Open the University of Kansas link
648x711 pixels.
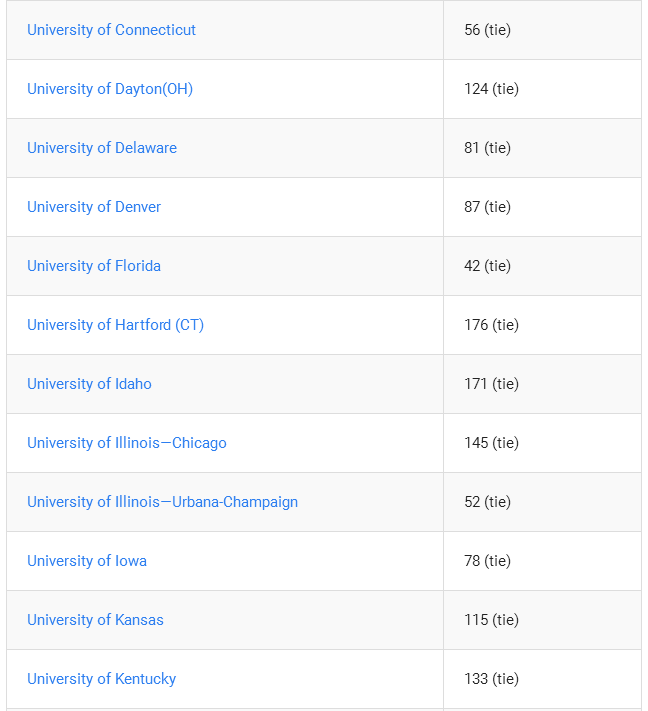tap(95, 619)
